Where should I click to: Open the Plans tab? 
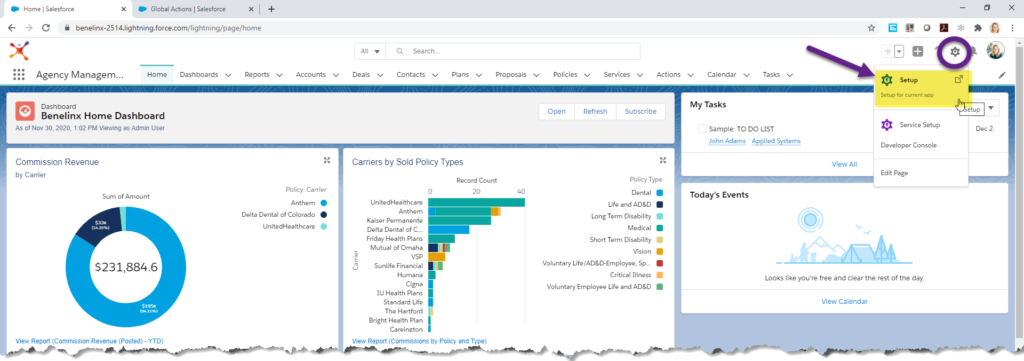[x=460, y=74]
